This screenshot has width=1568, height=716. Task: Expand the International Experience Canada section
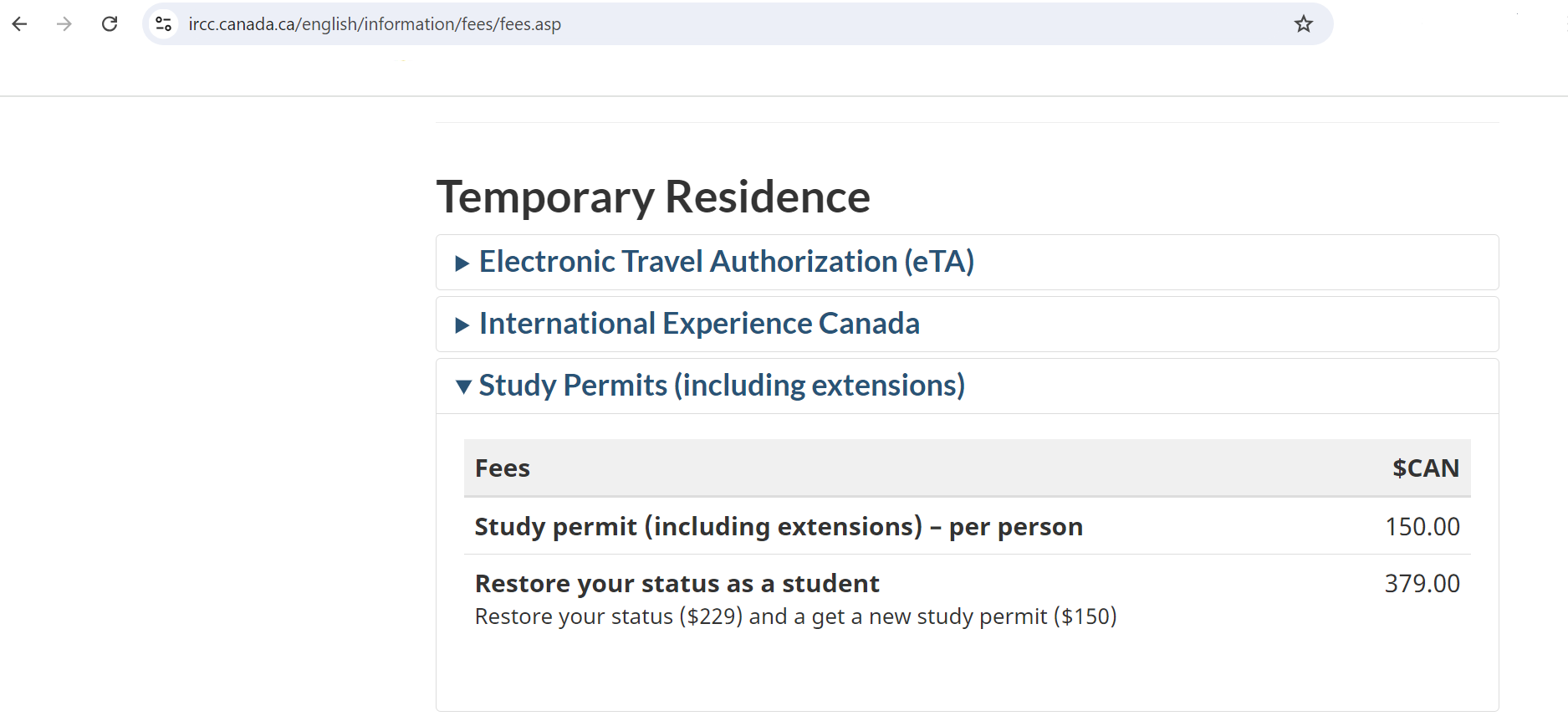click(x=699, y=324)
